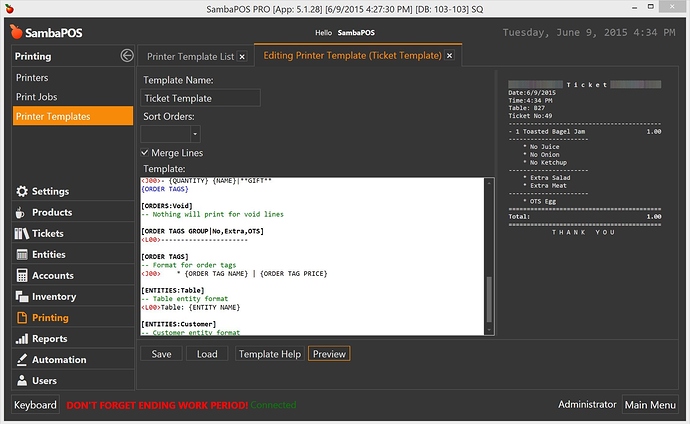Return to Main Menu
Image resolution: width=690 pixels, height=424 pixels.
(x=650, y=405)
